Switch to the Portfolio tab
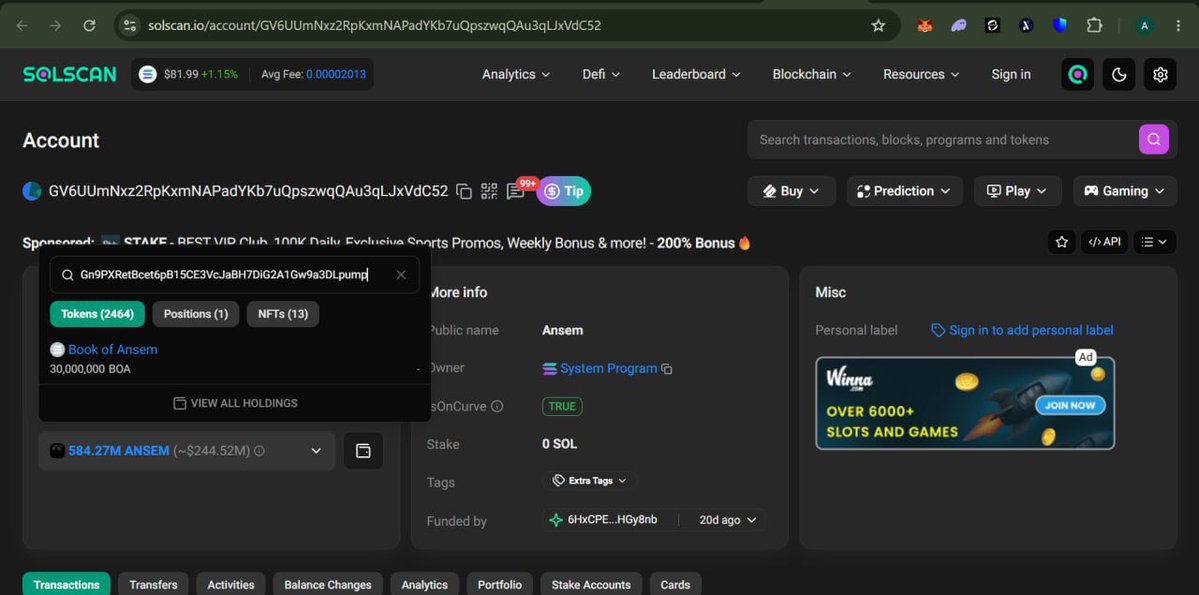 tap(499, 584)
